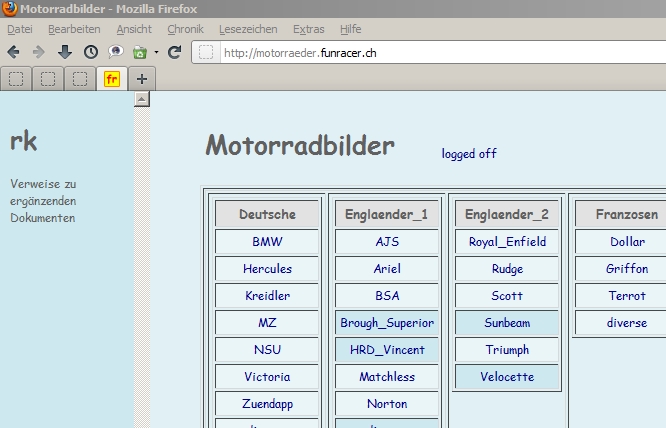Image resolution: width=666 pixels, height=428 pixels.
Task: Open the BSA link
Action: coord(387,296)
